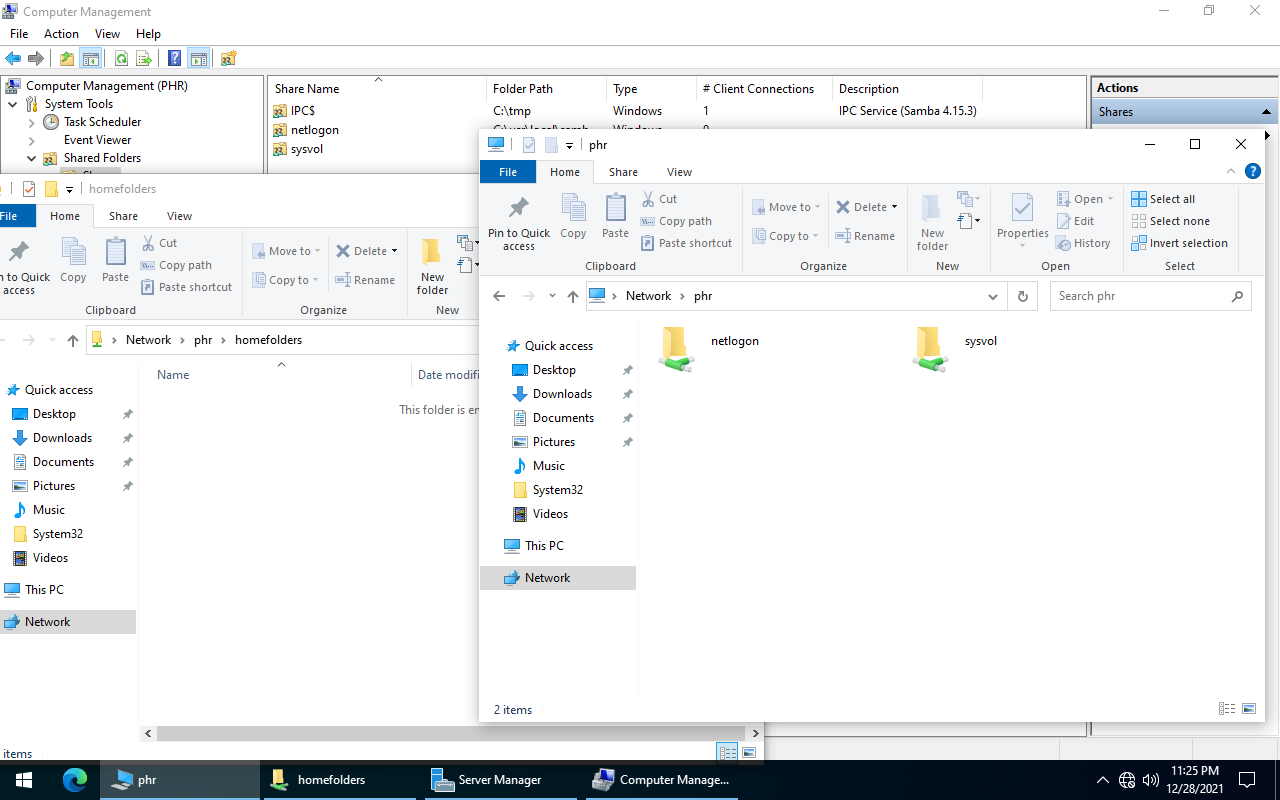
Task: Switch to the Share tab in phr window
Action: [623, 172]
